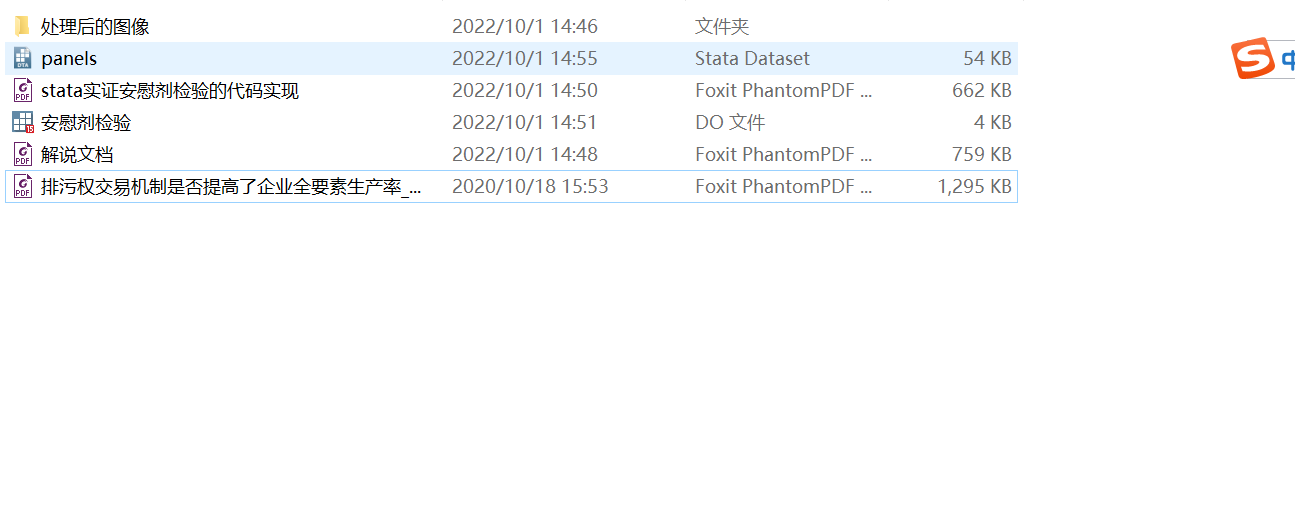The image size is (1295, 511).
Task: Click the PDF icon for stata实证安慰剂检验的代码实现
Action: (x=22, y=91)
